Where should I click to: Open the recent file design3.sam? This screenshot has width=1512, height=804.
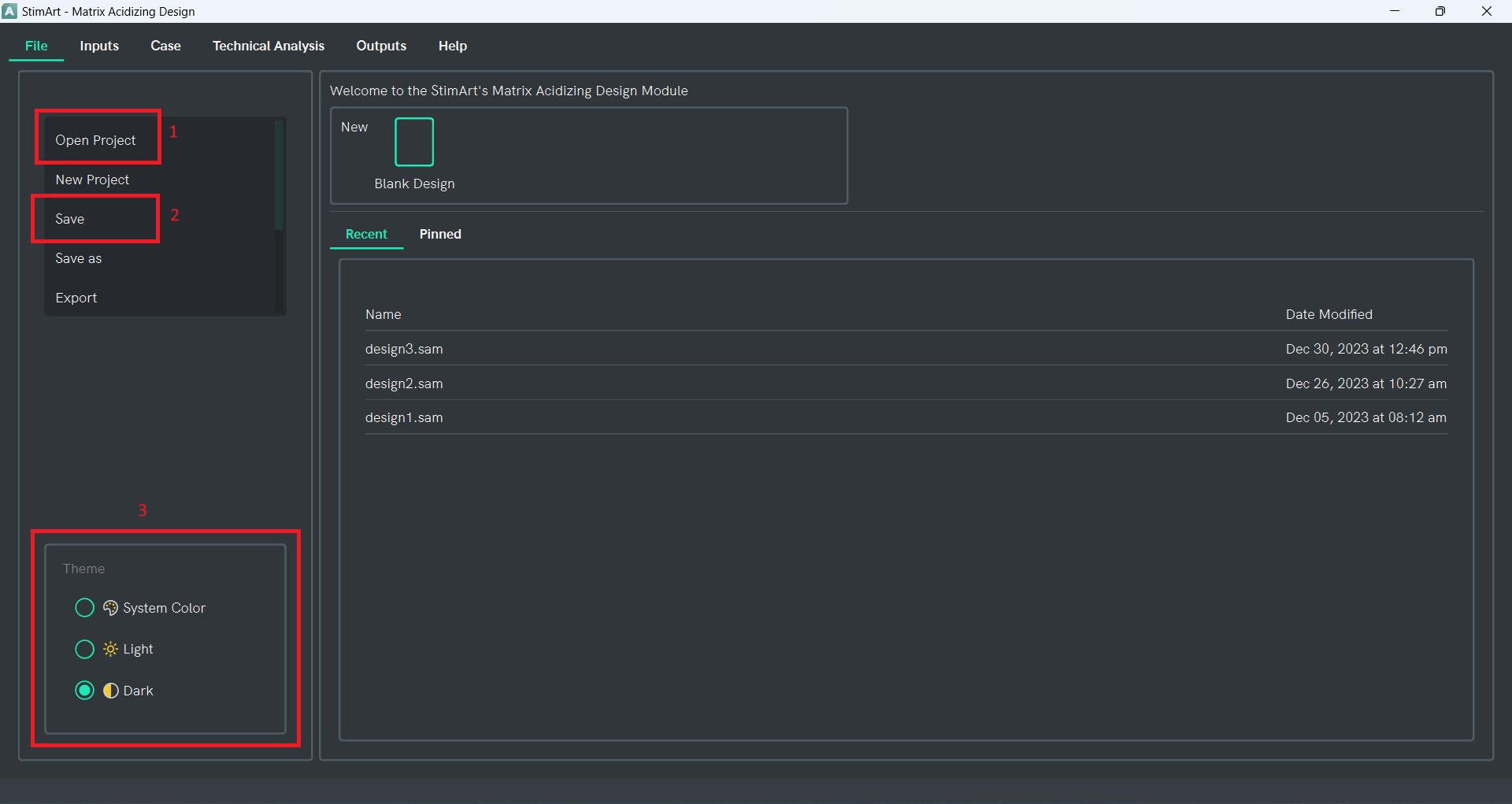[x=404, y=349]
